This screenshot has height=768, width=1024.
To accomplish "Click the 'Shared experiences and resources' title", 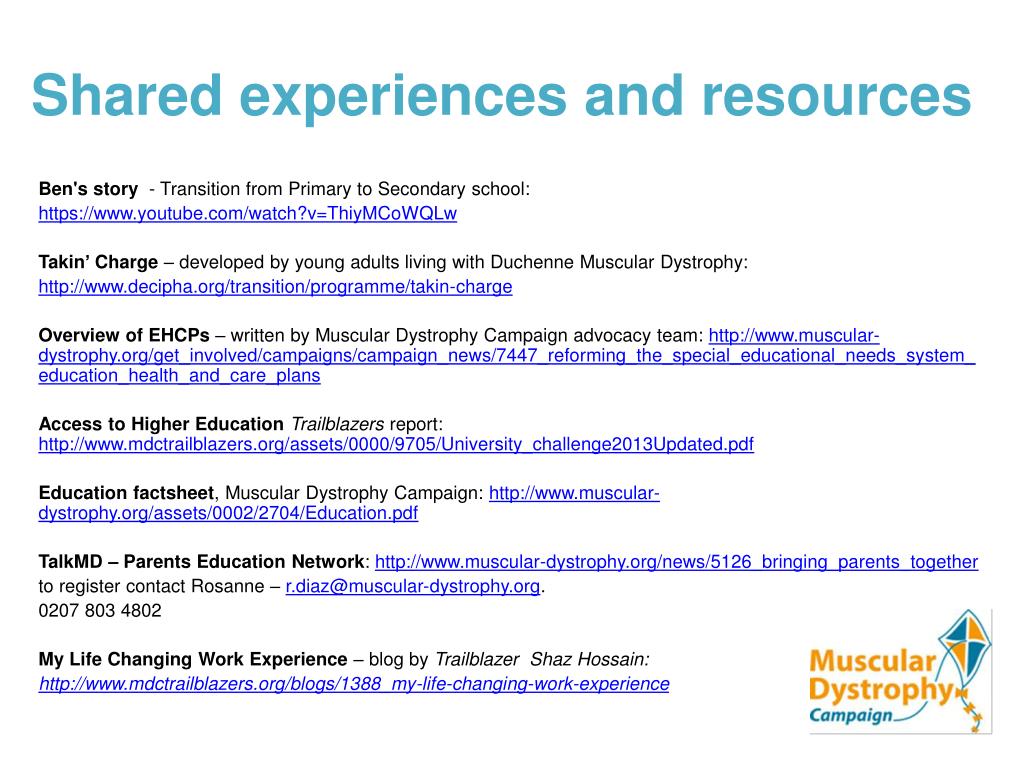I will pos(502,95).
